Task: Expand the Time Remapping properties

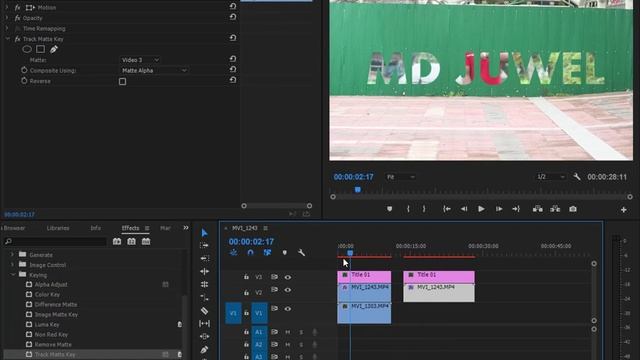Action: [7, 29]
